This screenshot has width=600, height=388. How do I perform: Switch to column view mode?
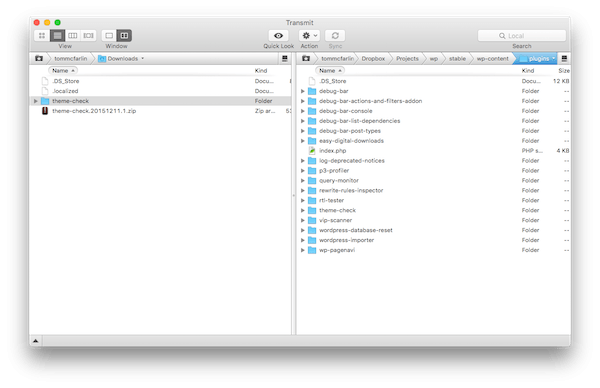tap(73, 36)
